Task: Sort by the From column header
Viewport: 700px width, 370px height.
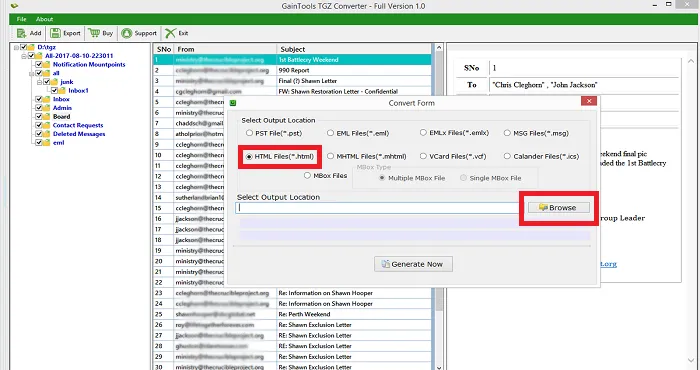Action: click(225, 49)
